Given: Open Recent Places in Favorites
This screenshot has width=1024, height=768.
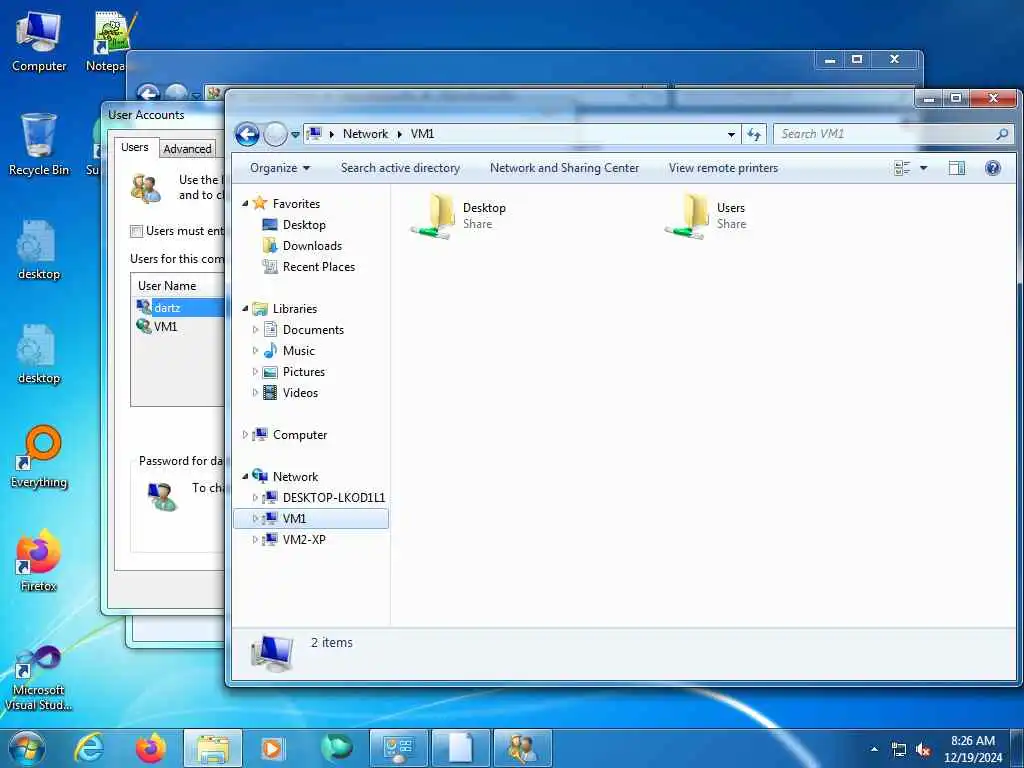Looking at the screenshot, I should [319, 266].
